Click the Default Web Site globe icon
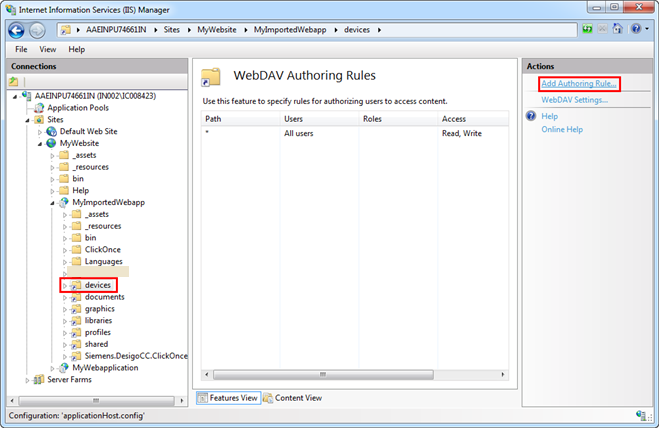Screen dimensions: 659x428 (x=51, y=131)
